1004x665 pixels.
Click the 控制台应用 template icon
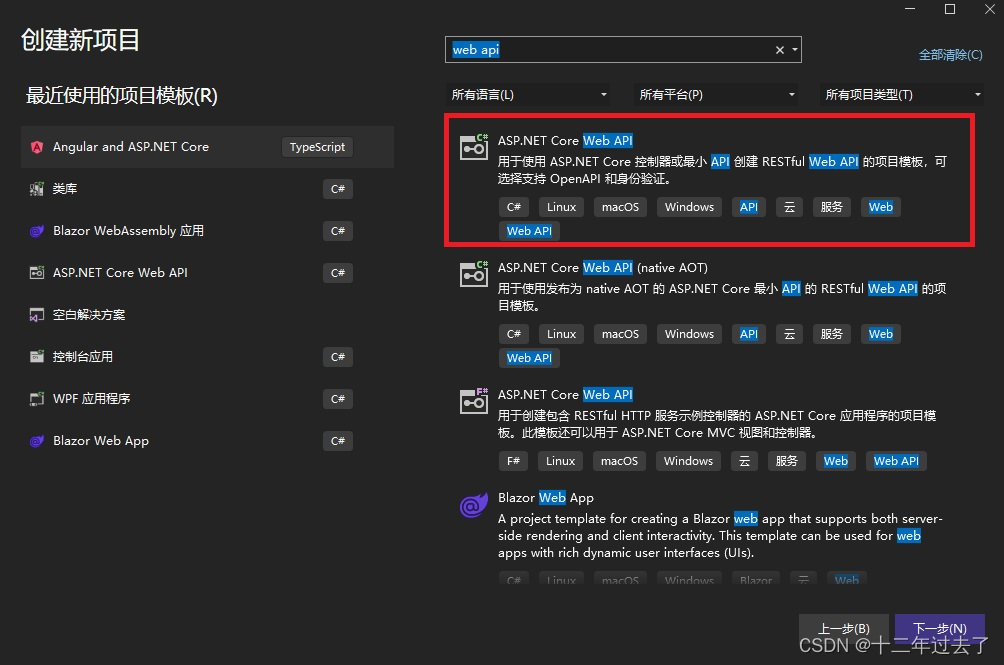coord(38,356)
